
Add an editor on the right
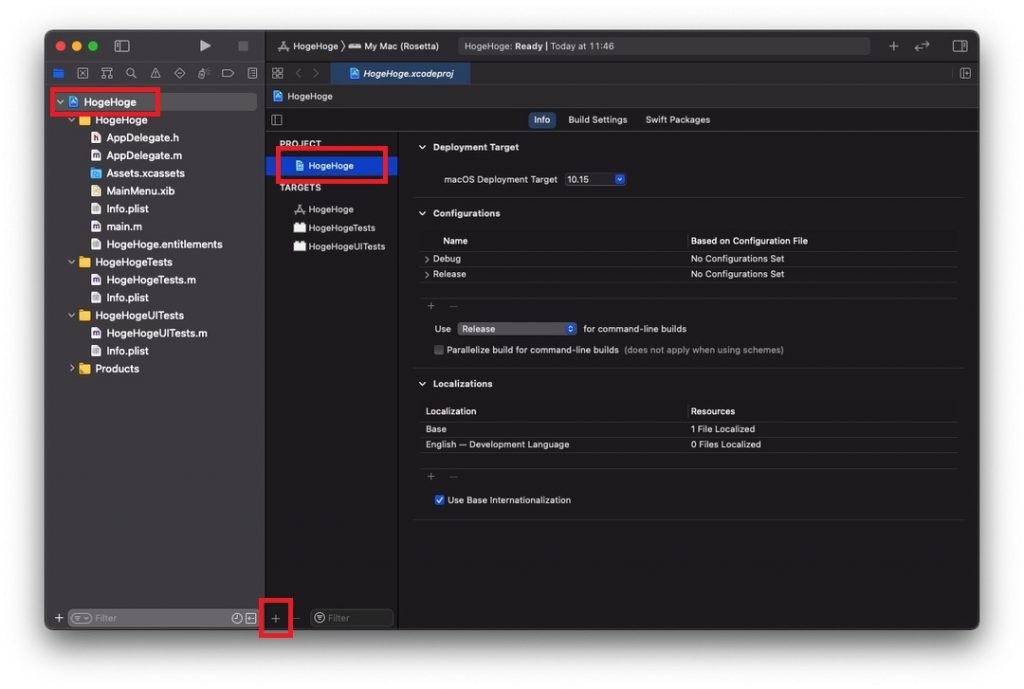[965, 73]
